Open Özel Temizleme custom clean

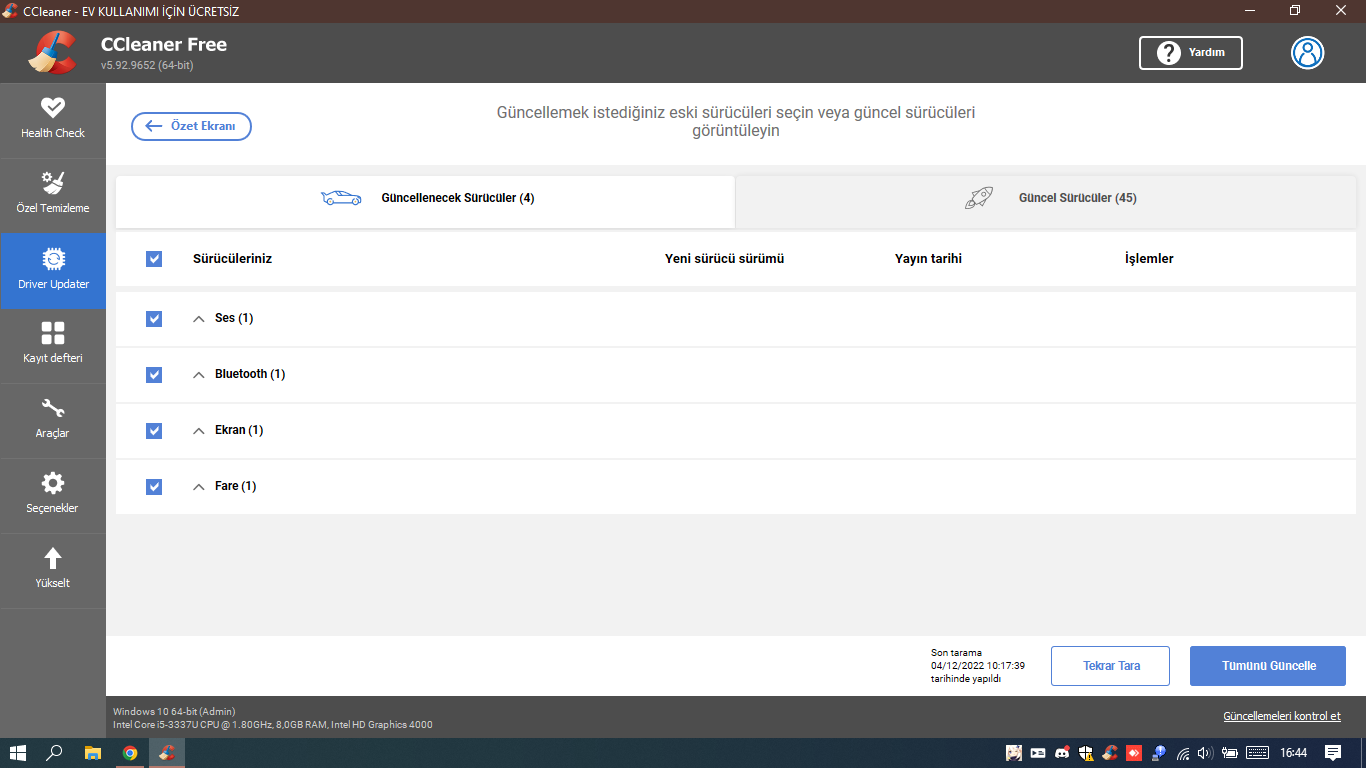(x=53, y=195)
